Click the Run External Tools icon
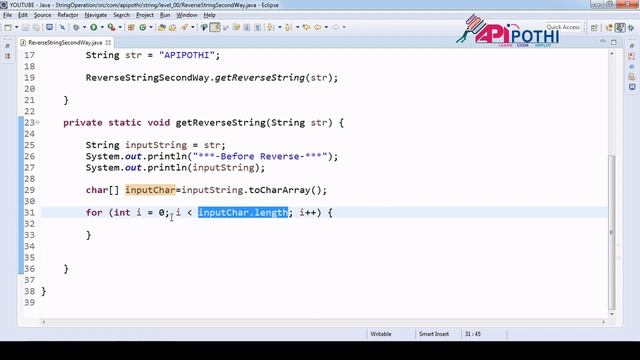The height and width of the screenshot is (360, 640). [x=111, y=27]
